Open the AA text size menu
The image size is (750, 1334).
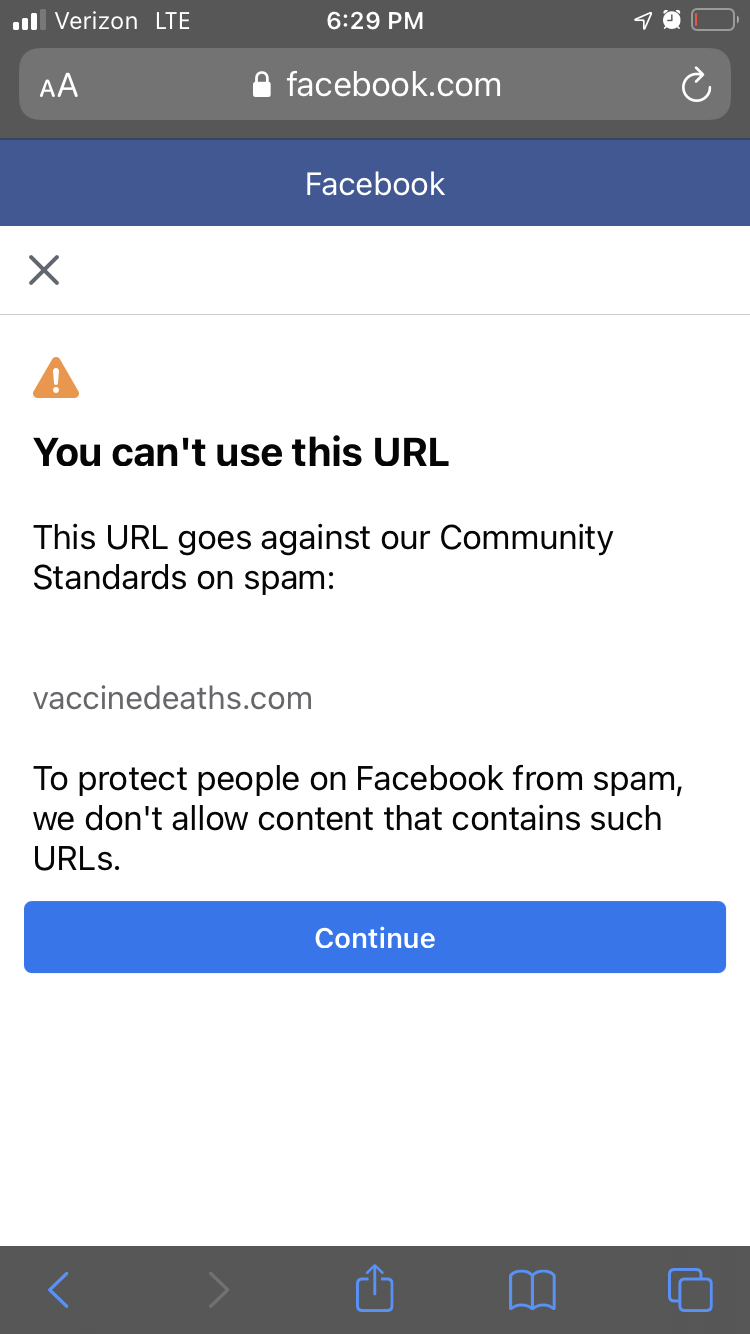(59, 86)
